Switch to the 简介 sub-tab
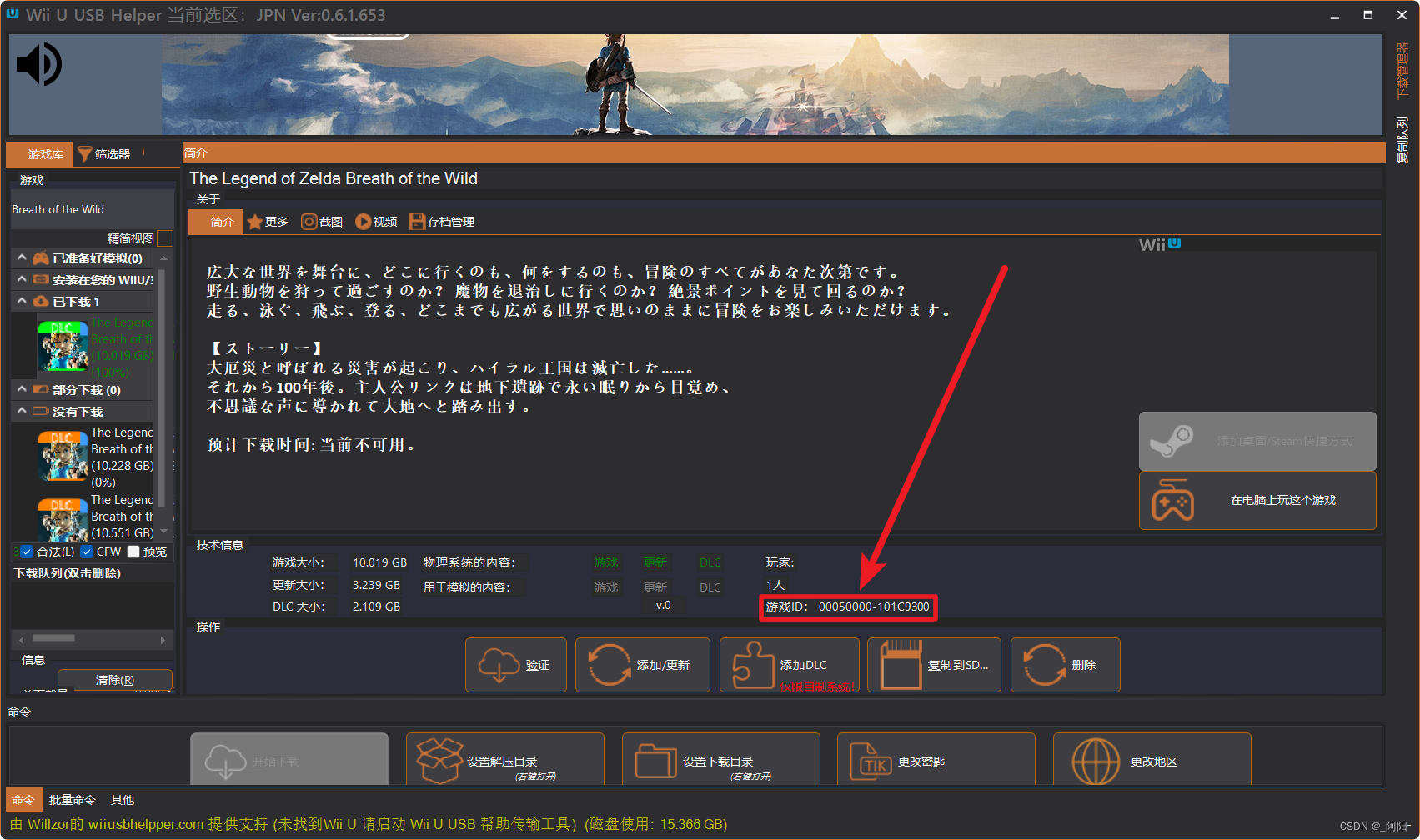The image size is (1420, 840). (216, 222)
